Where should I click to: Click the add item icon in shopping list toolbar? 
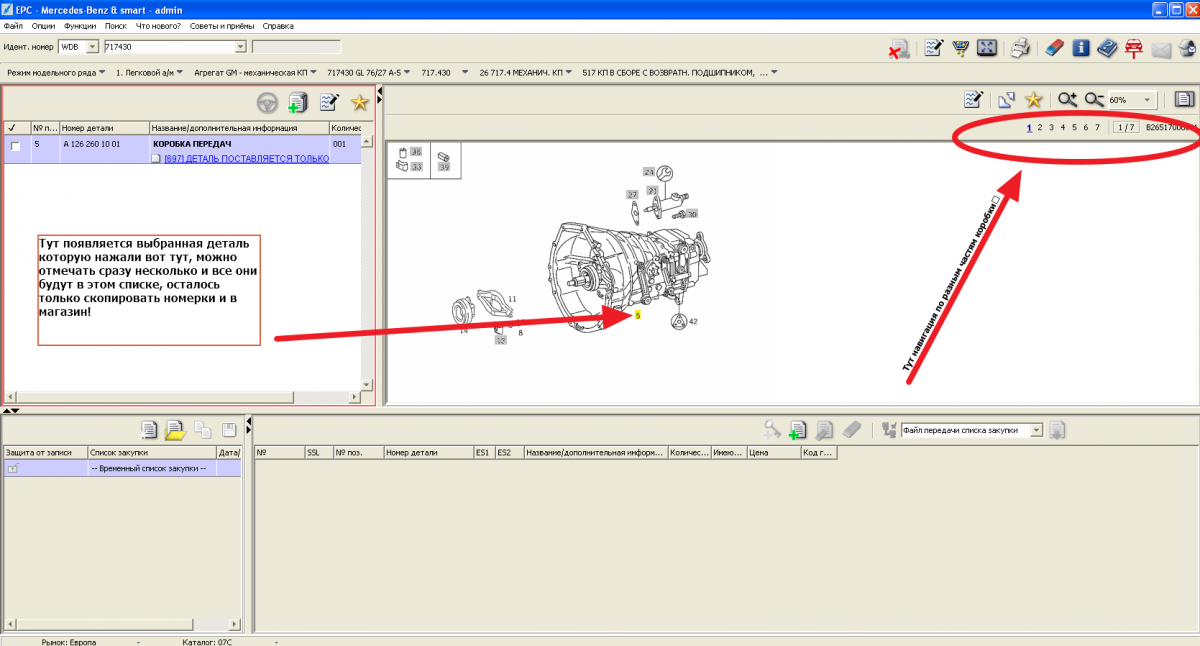tap(797, 430)
